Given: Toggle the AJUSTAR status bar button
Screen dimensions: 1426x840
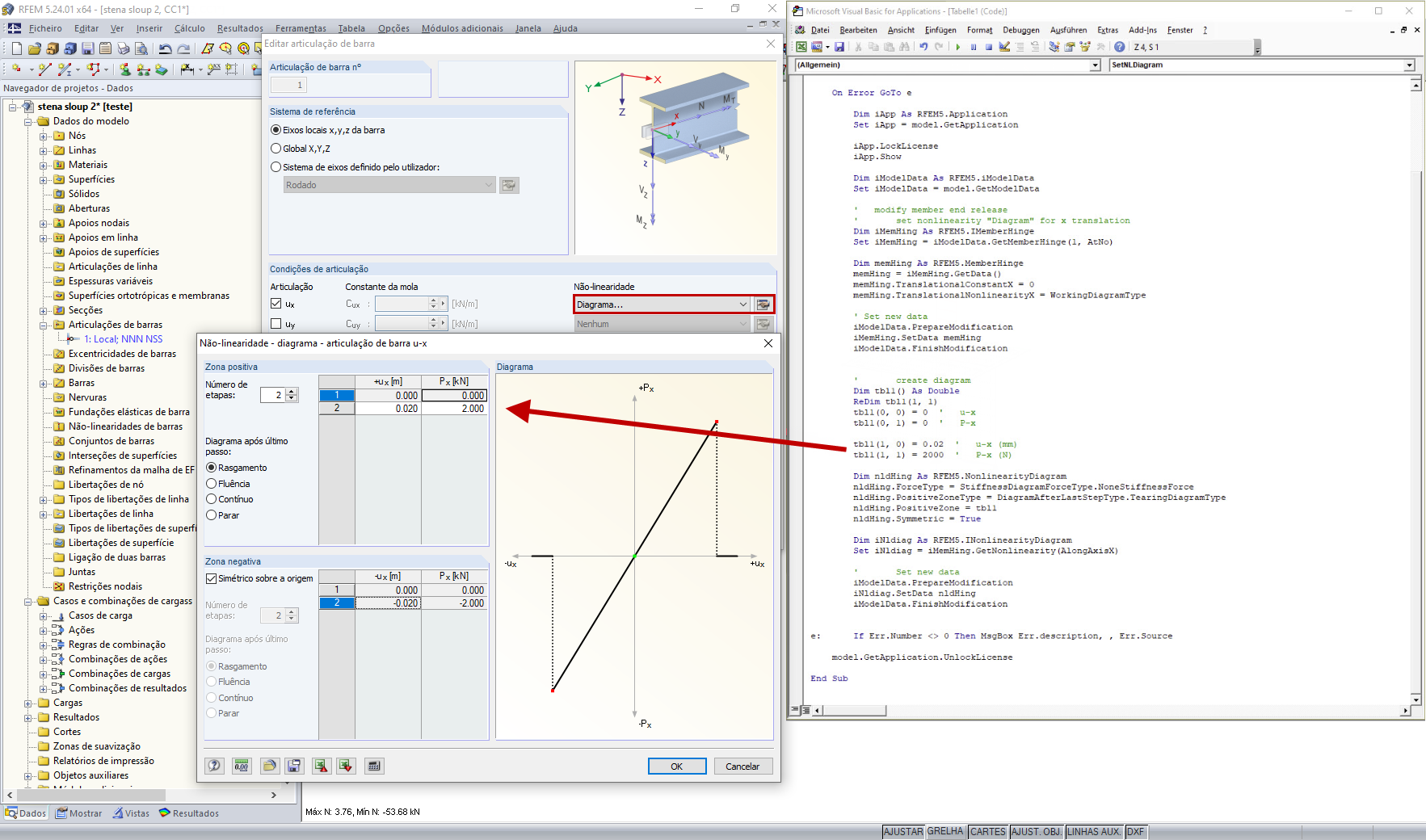Looking at the screenshot, I should click(902, 831).
